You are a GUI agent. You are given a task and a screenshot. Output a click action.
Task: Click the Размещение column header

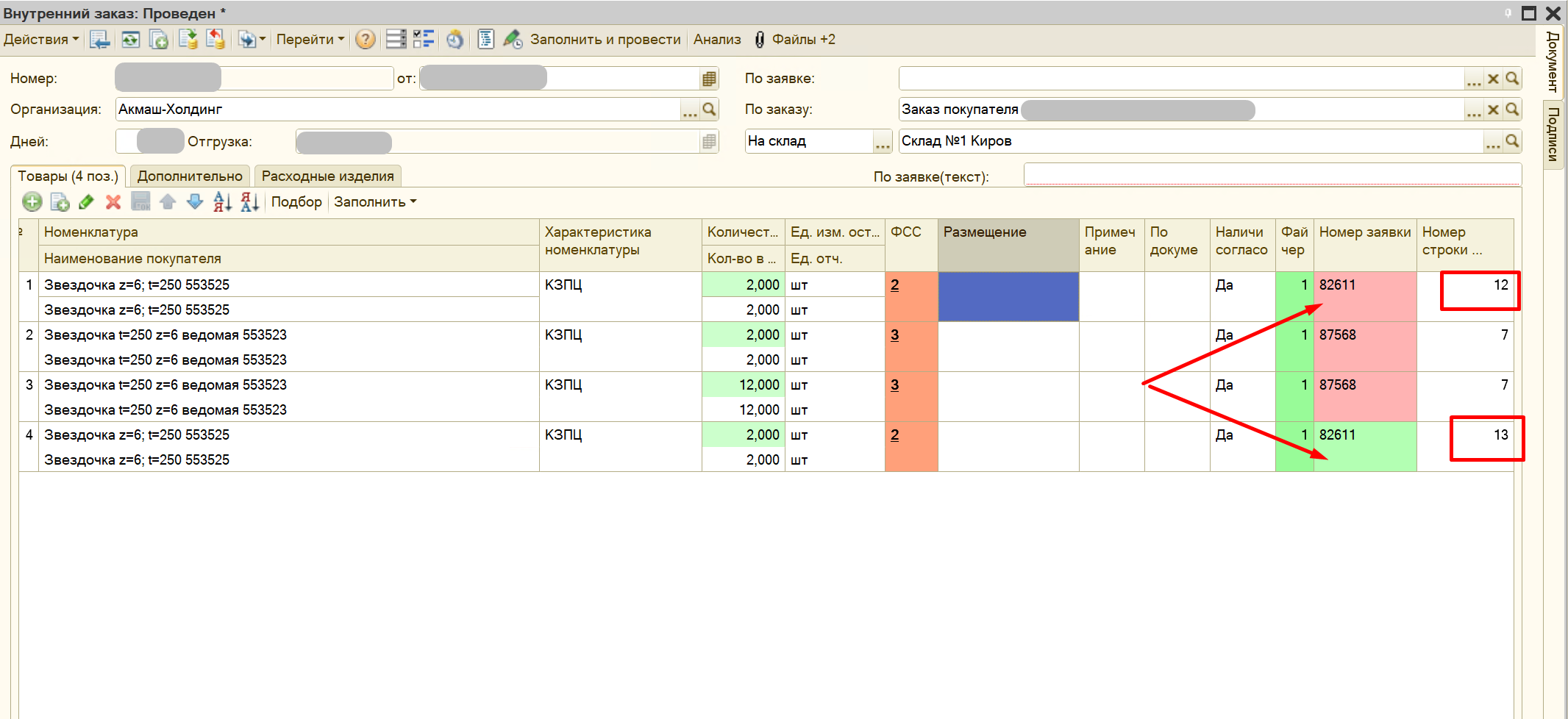coord(1008,246)
